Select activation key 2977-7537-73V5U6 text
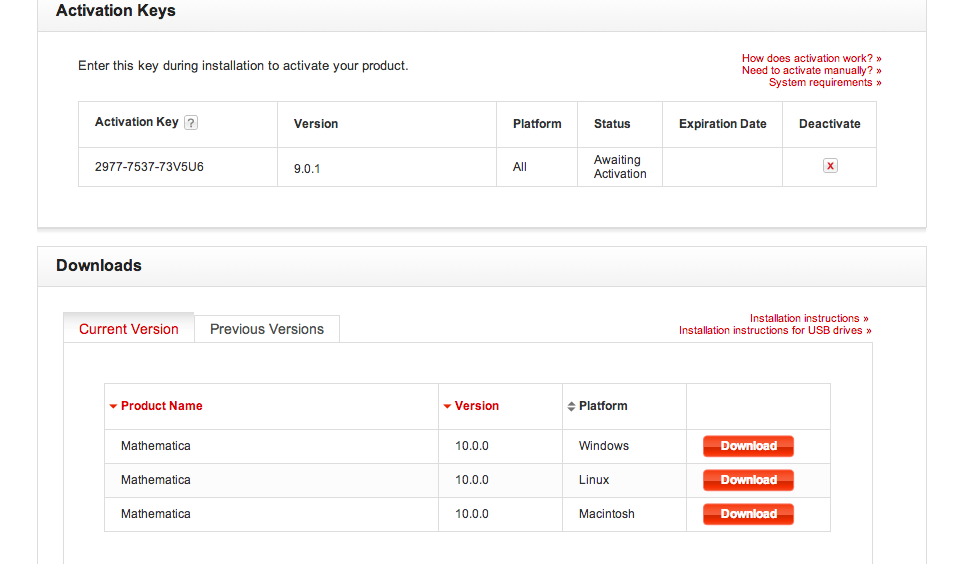Screen dimensions: 965x564 tap(149, 167)
